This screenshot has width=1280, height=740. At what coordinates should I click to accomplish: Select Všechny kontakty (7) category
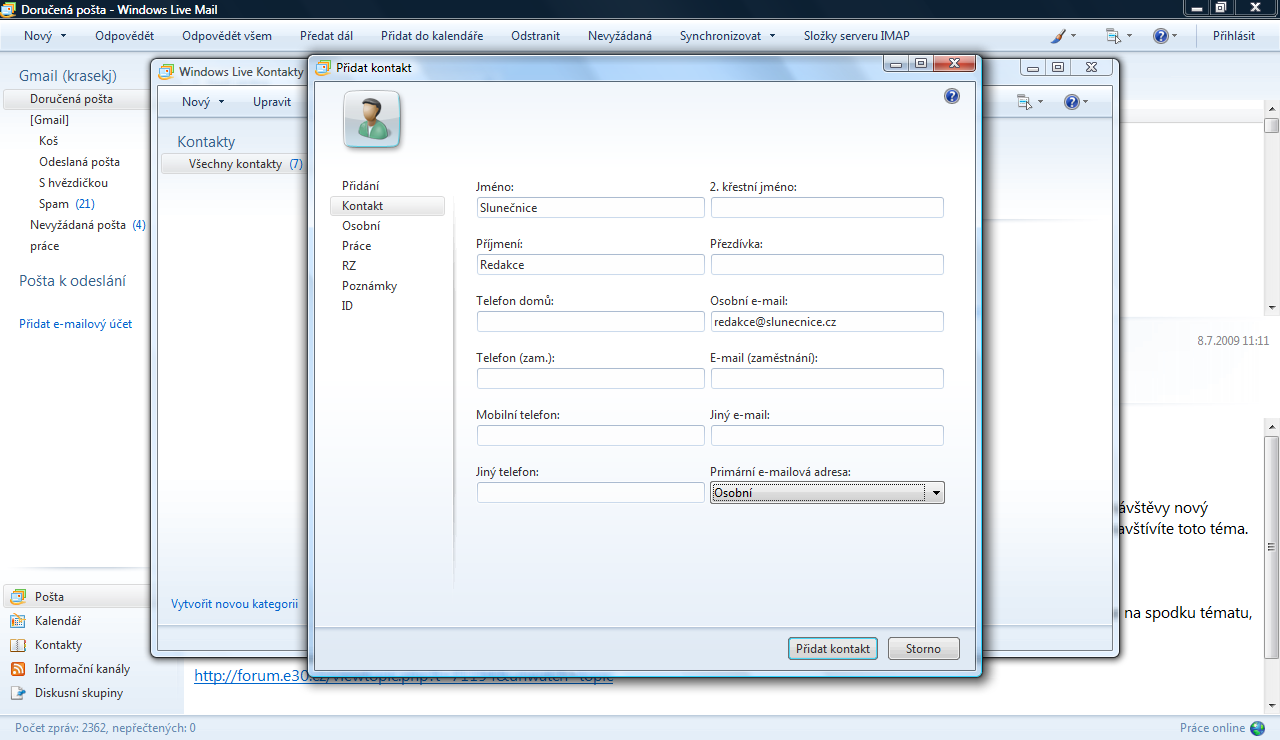pyautogui.click(x=234, y=164)
